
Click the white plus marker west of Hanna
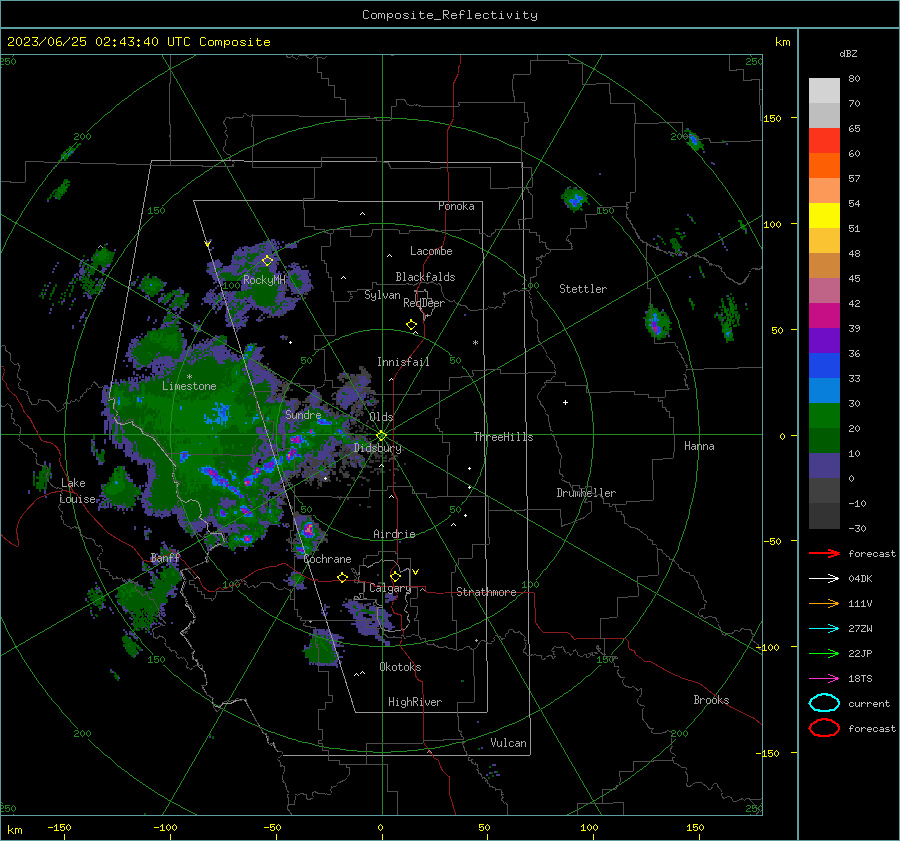pos(565,402)
